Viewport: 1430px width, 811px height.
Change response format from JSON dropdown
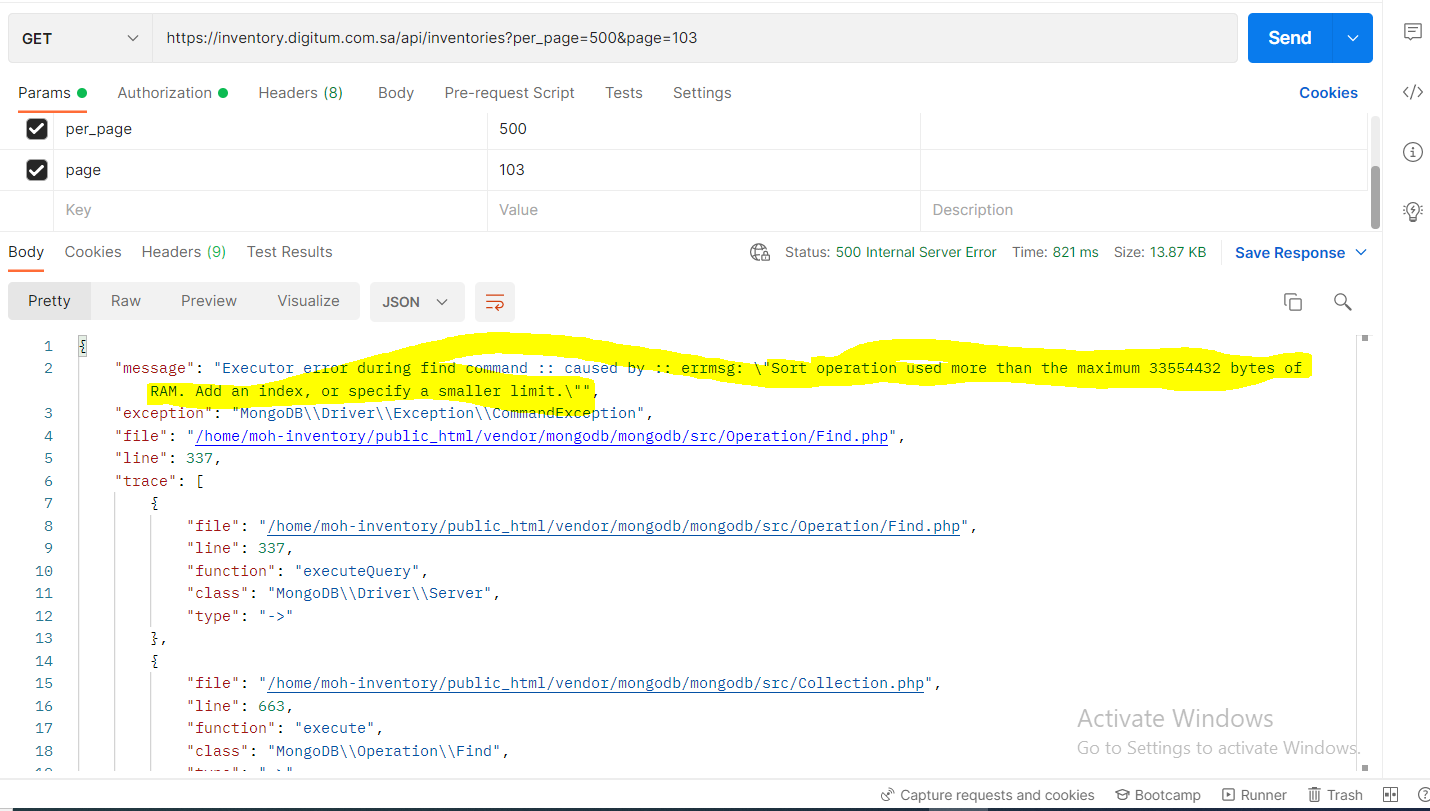pos(417,301)
